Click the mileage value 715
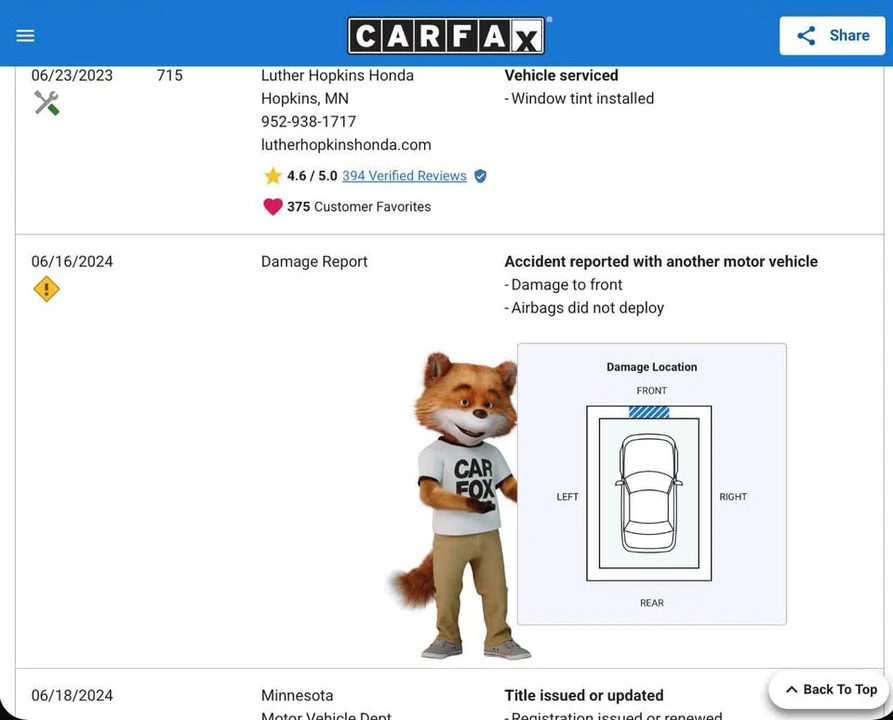 (x=170, y=75)
